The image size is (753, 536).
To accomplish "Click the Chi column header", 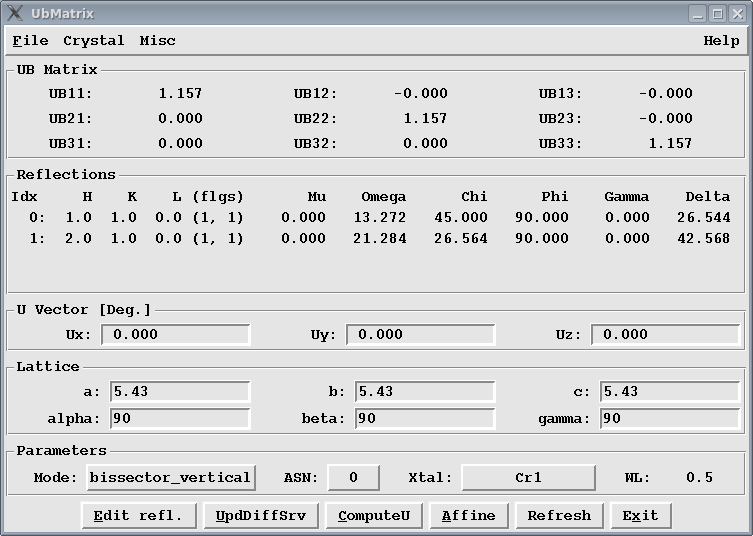I will (x=474, y=196).
